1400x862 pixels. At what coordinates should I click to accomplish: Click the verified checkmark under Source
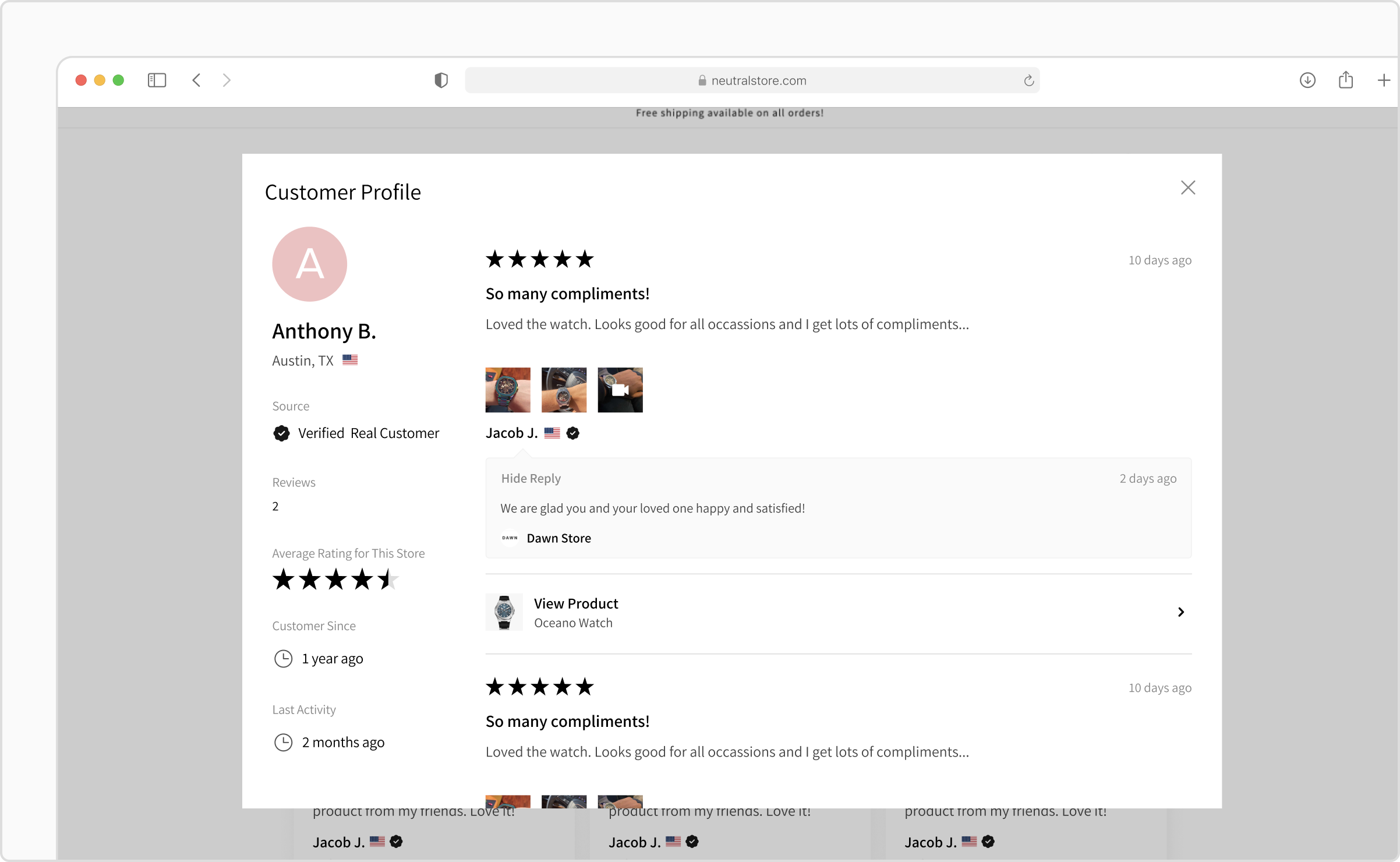coord(281,433)
